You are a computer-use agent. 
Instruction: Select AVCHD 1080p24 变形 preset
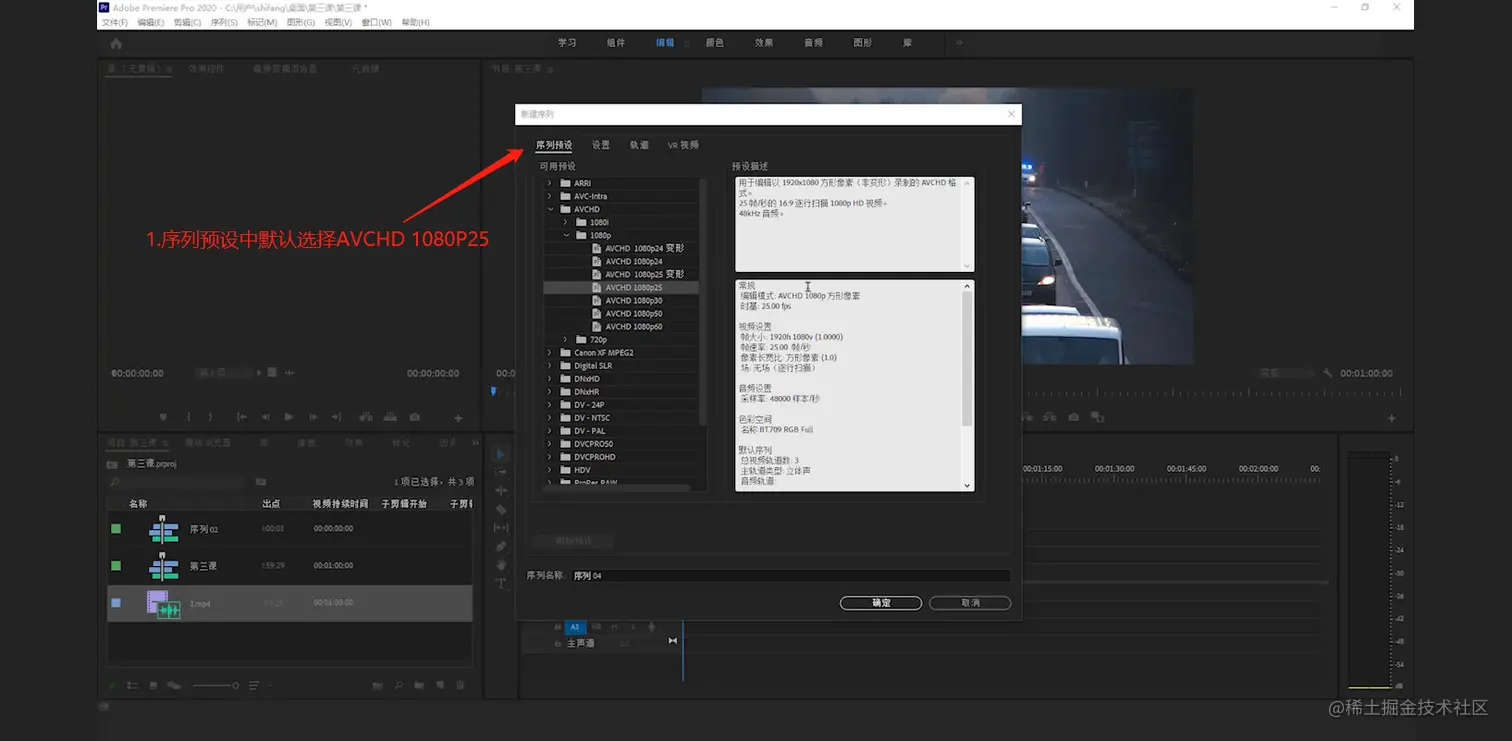tap(645, 248)
